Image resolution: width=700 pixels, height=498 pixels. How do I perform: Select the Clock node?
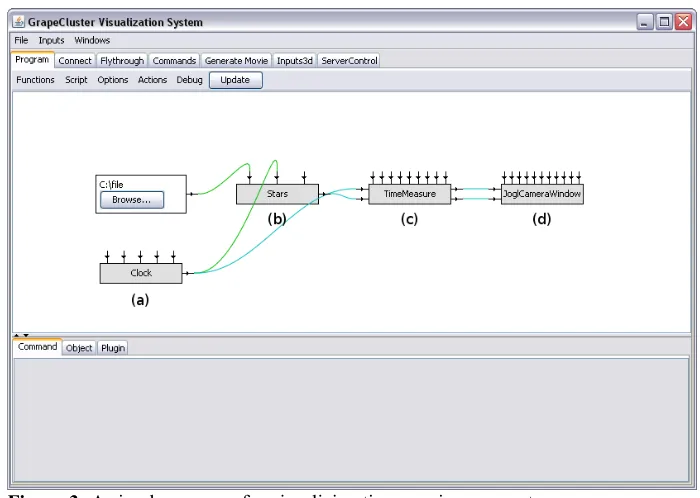pos(141,273)
